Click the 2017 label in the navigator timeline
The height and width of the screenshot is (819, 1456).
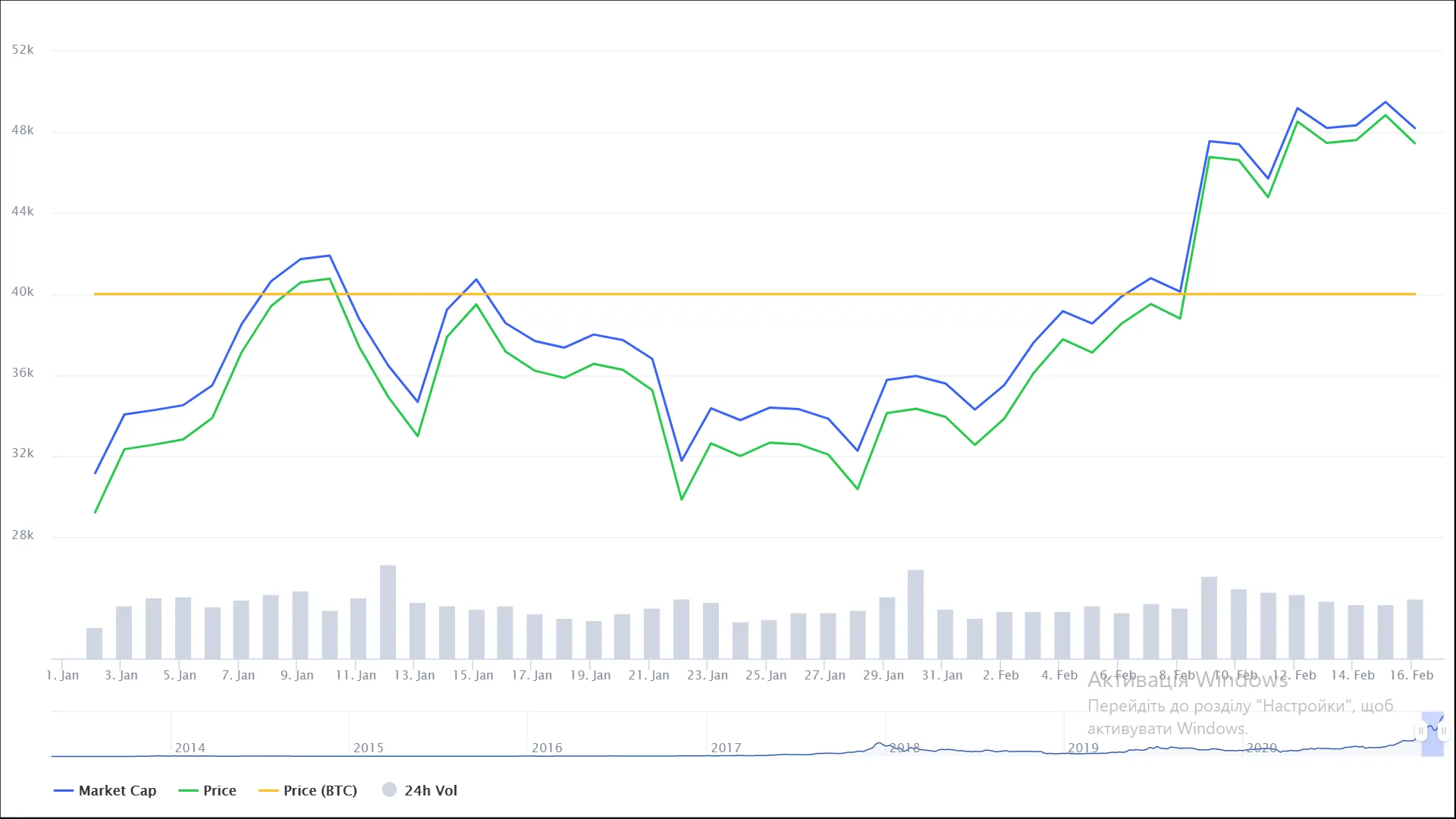click(x=726, y=748)
